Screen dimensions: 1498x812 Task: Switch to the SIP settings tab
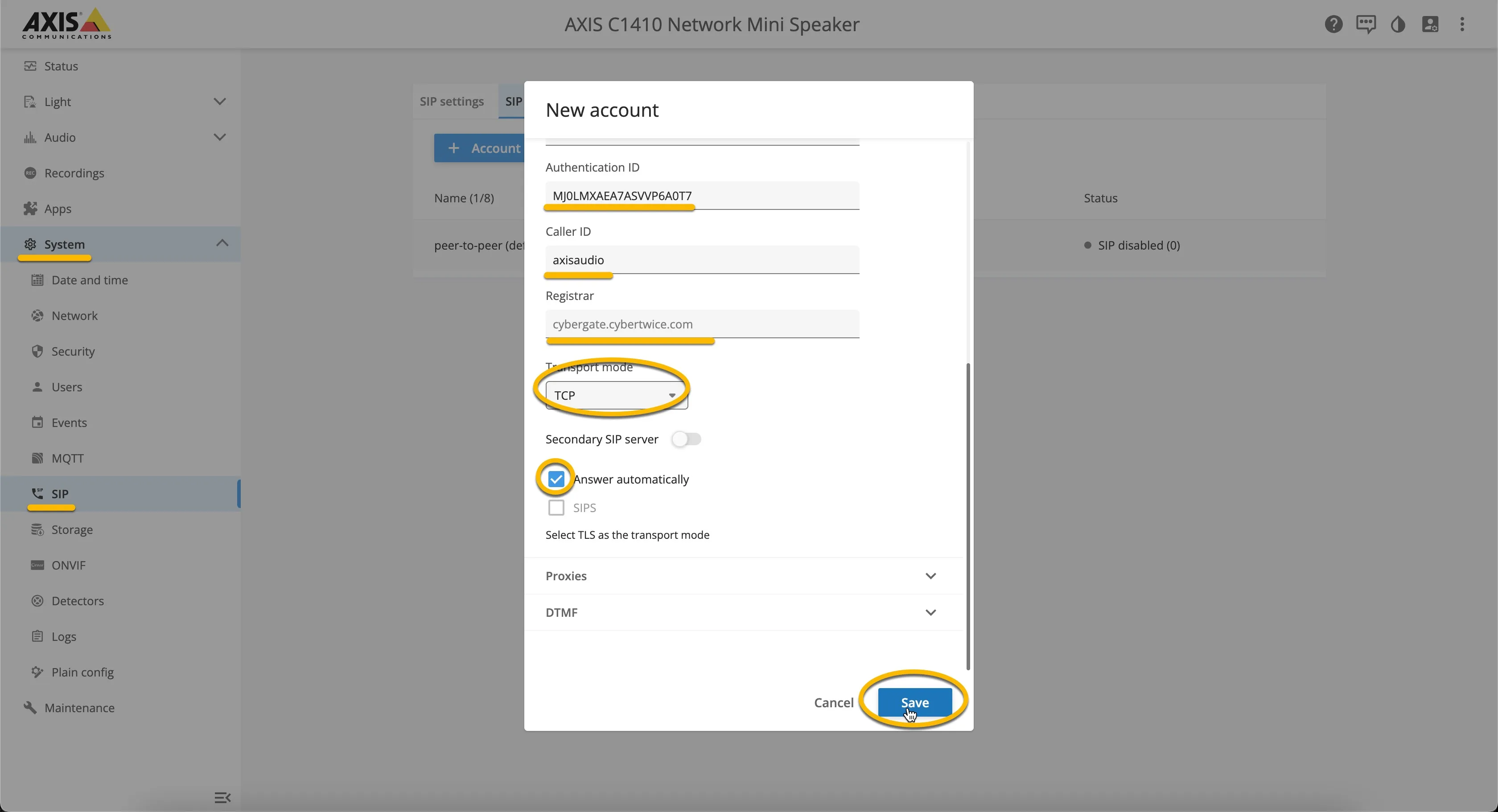coord(452,101)
